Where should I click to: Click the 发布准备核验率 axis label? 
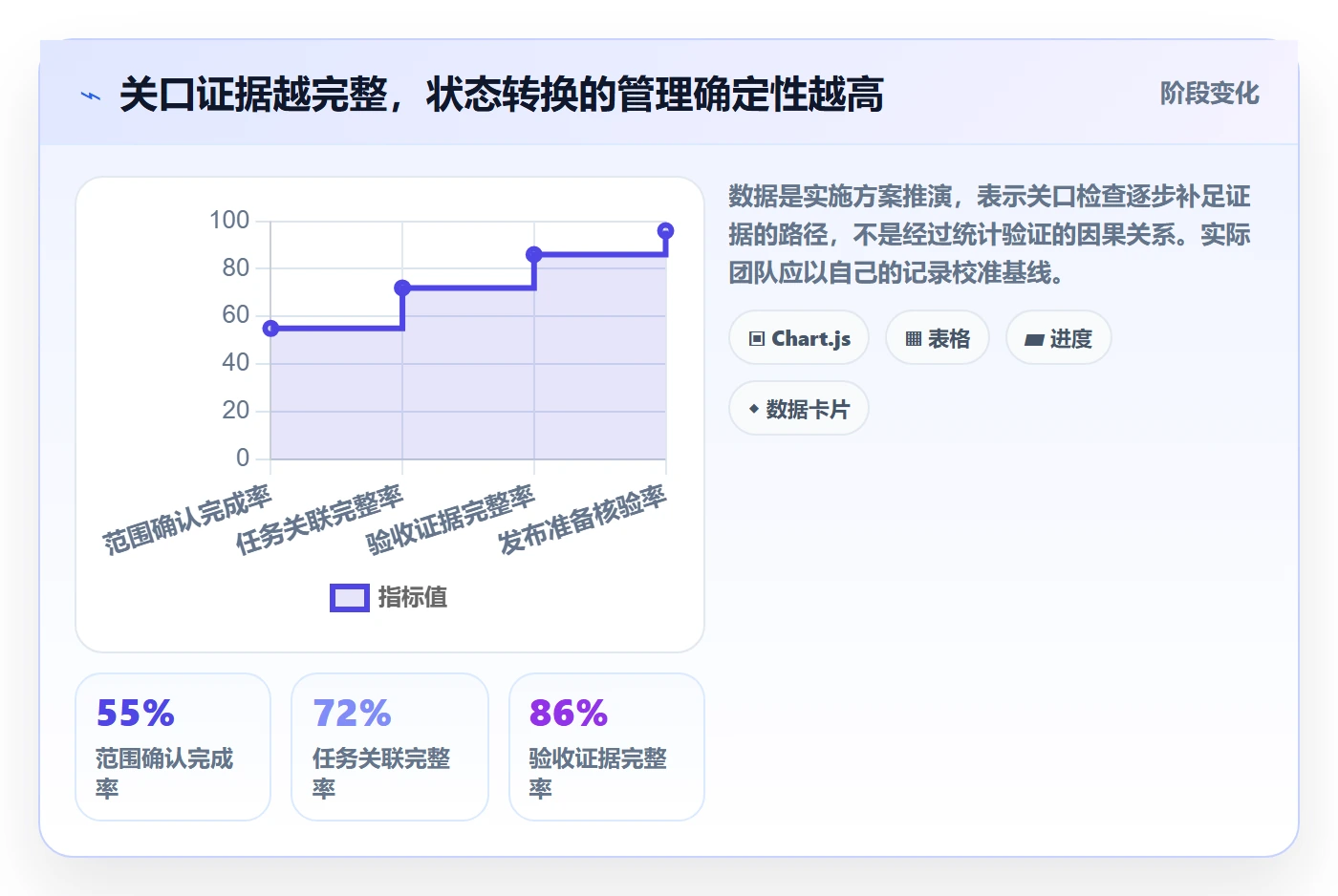pyautogui.click(x=583, y=520)
